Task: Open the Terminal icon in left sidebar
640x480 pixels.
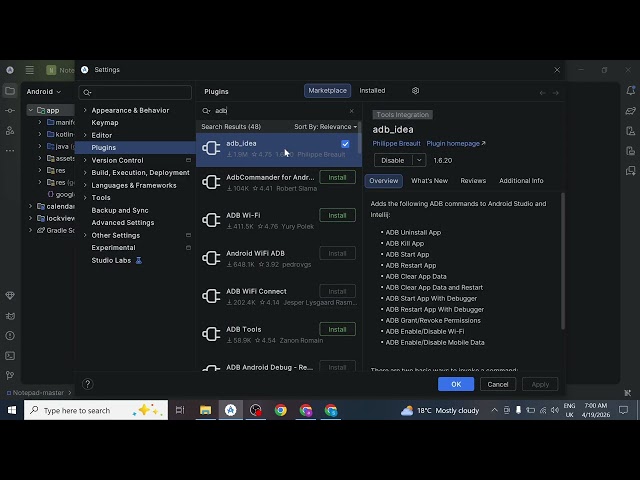Action: (x=10, y=356)
